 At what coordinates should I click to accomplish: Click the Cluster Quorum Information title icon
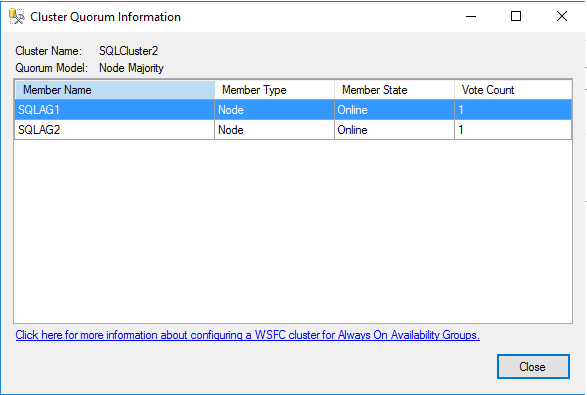[x=17, y=17]
